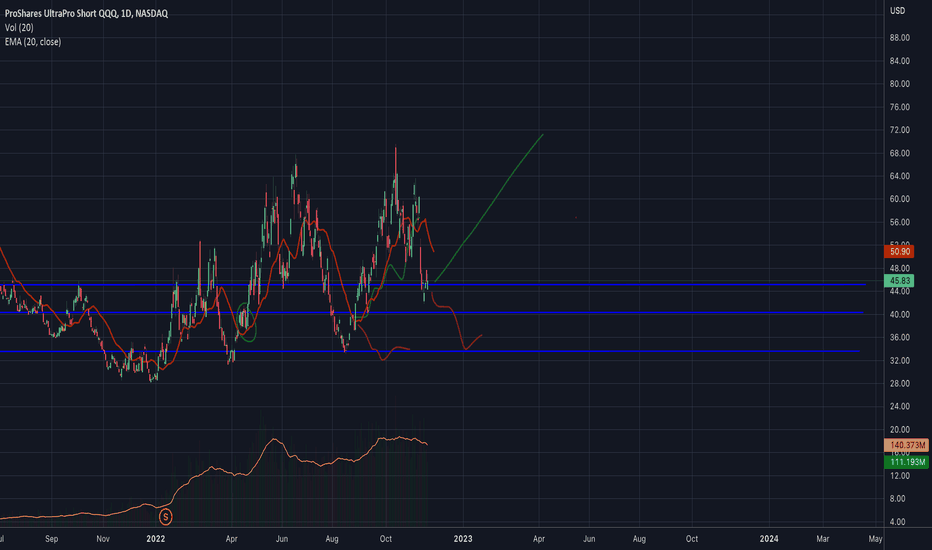Click the Sep label on time axis
Image resolution: width=932 pixels, height=550 pixels.
tap(52, 539)
